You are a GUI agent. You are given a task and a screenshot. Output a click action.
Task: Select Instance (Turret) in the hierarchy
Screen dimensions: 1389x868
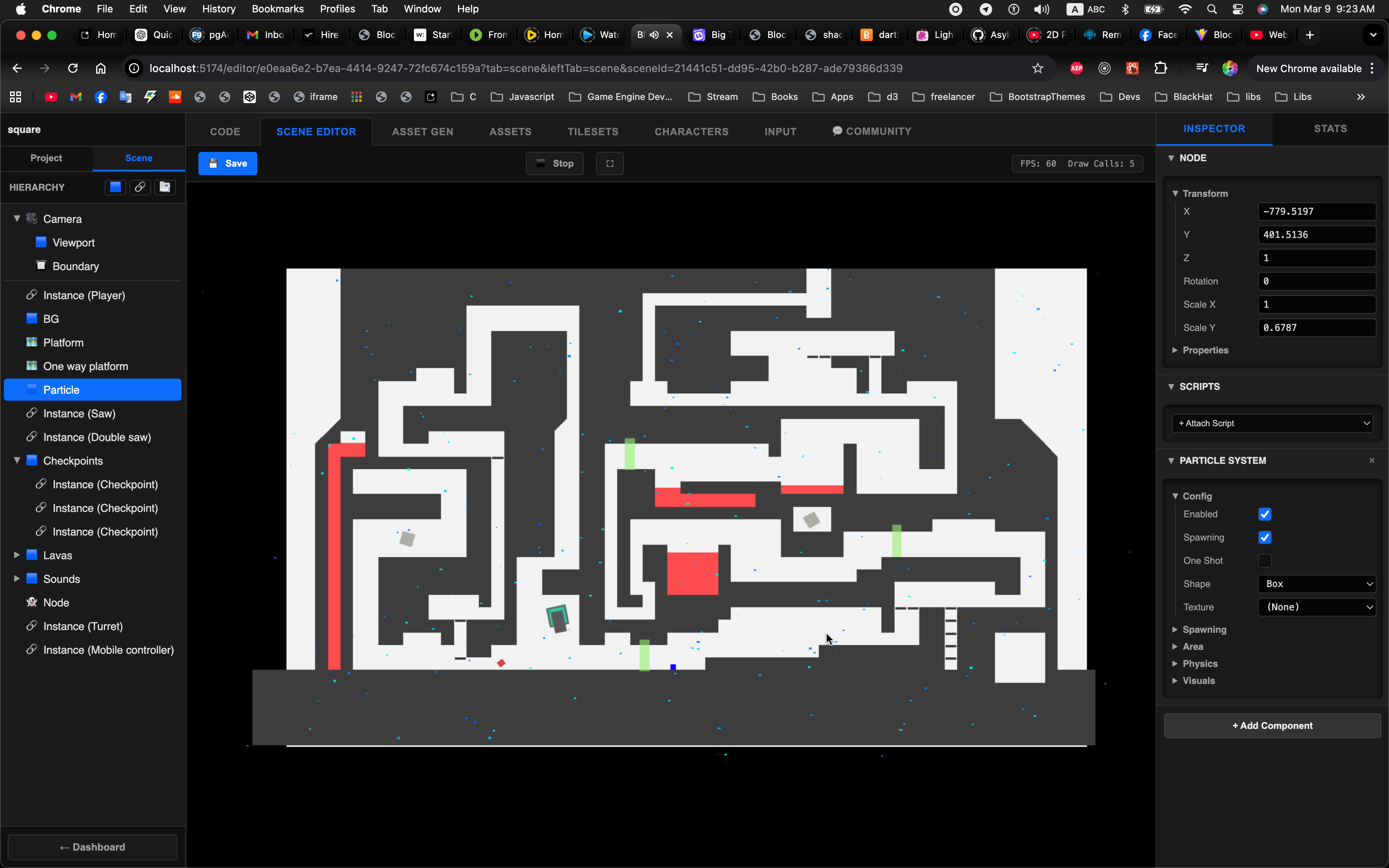83,626
